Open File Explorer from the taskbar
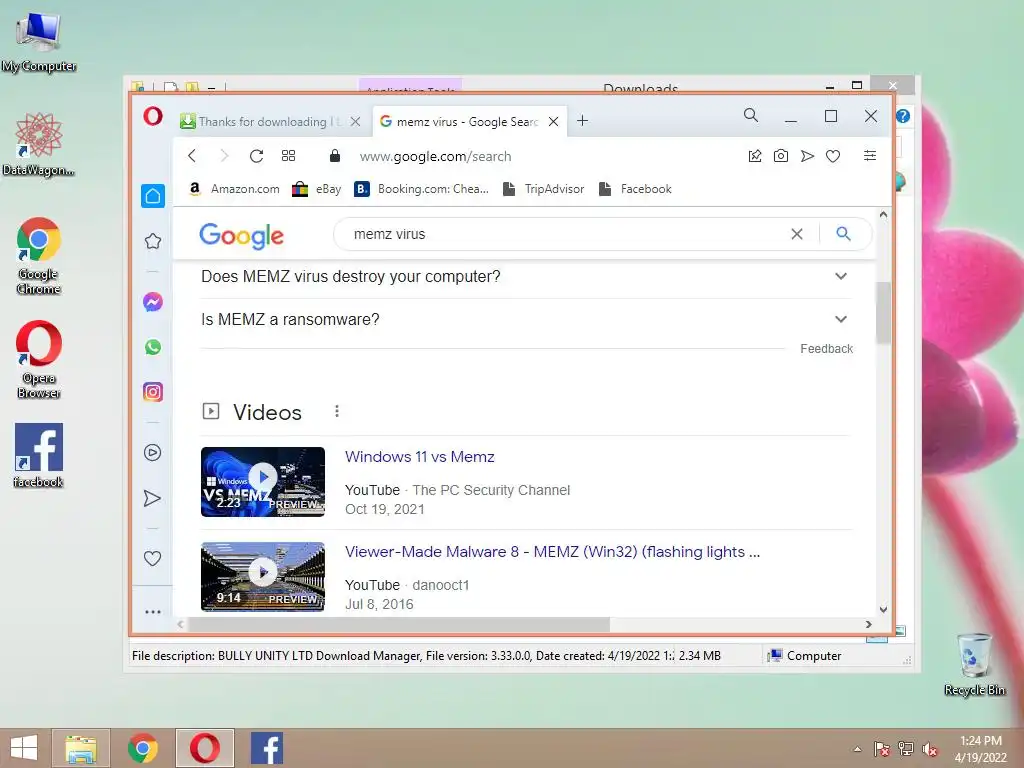 tap(81, 748)
